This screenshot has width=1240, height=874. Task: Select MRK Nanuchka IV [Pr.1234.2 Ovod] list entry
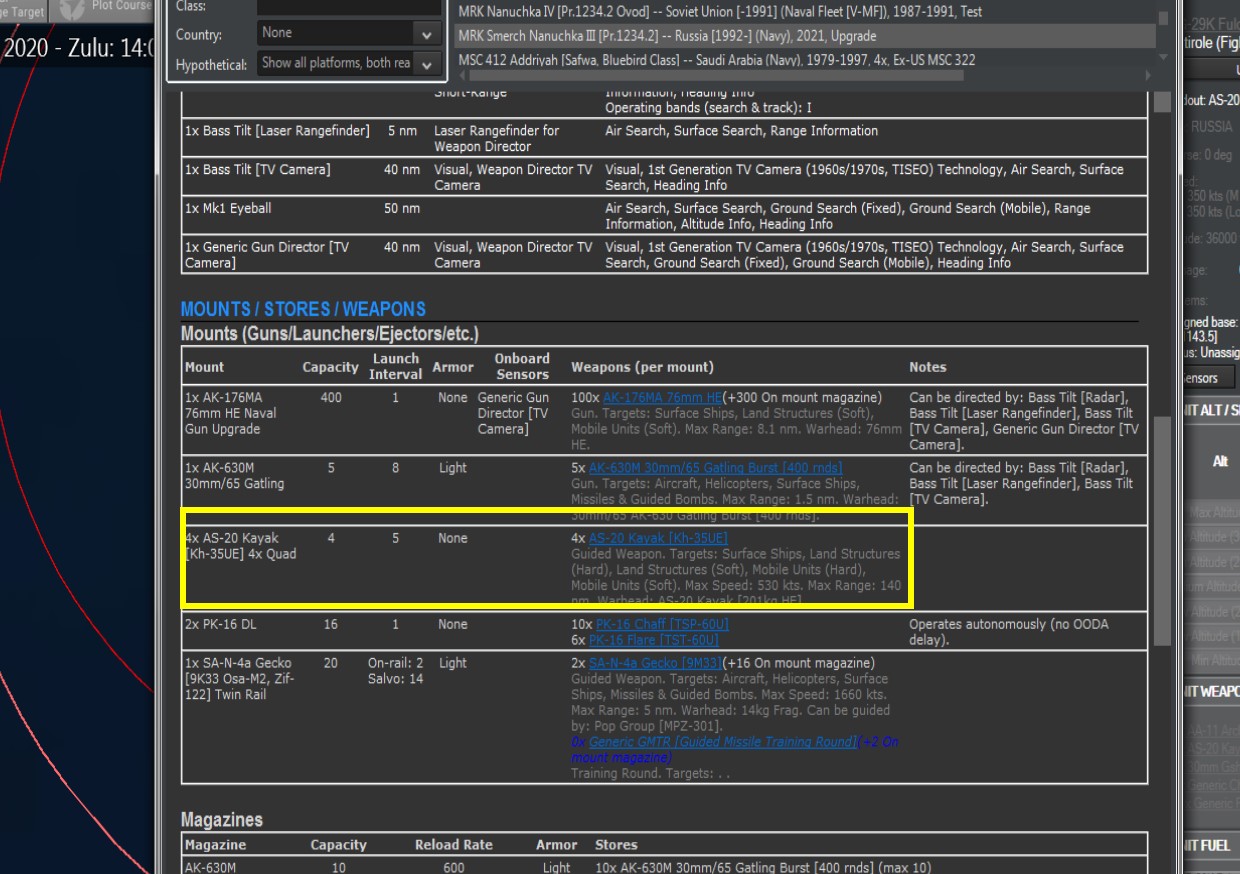pos(720,12)
